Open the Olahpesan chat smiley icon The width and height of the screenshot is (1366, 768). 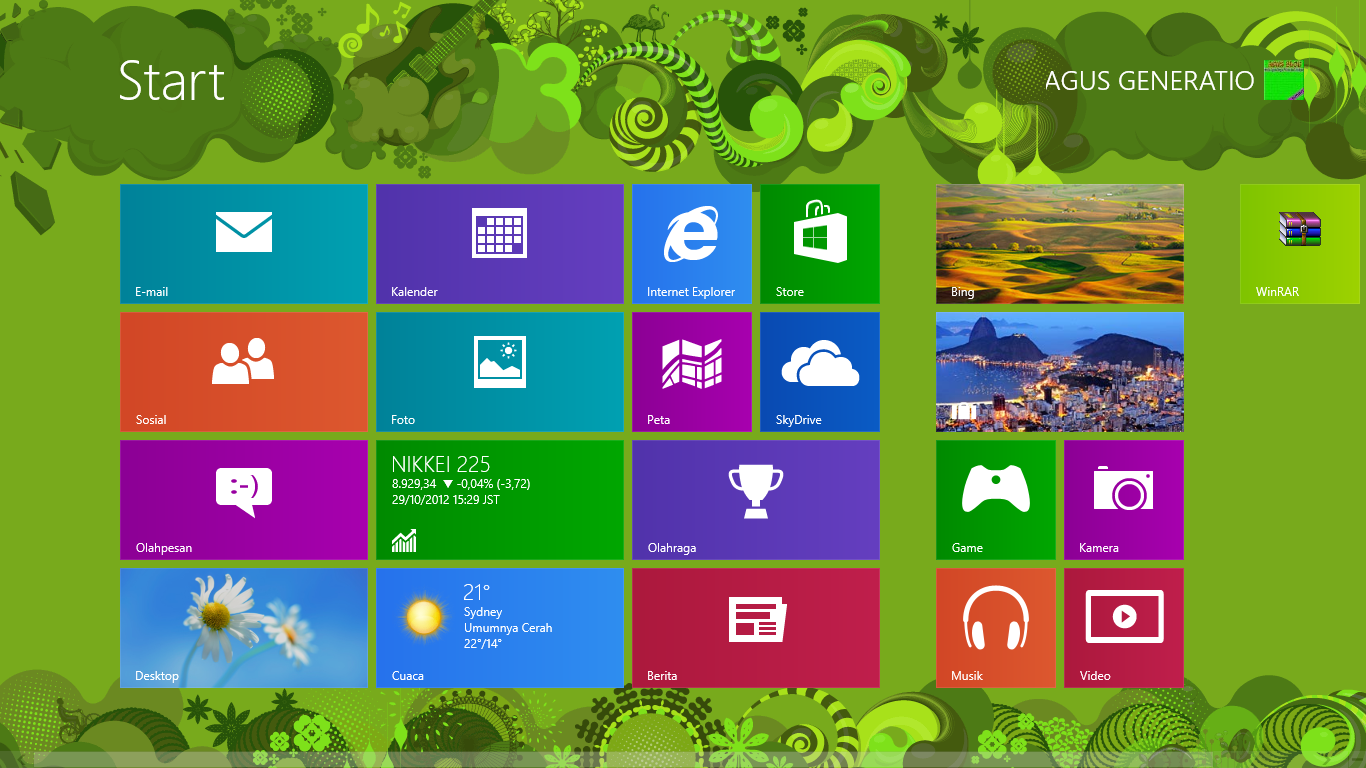[244, 492]
